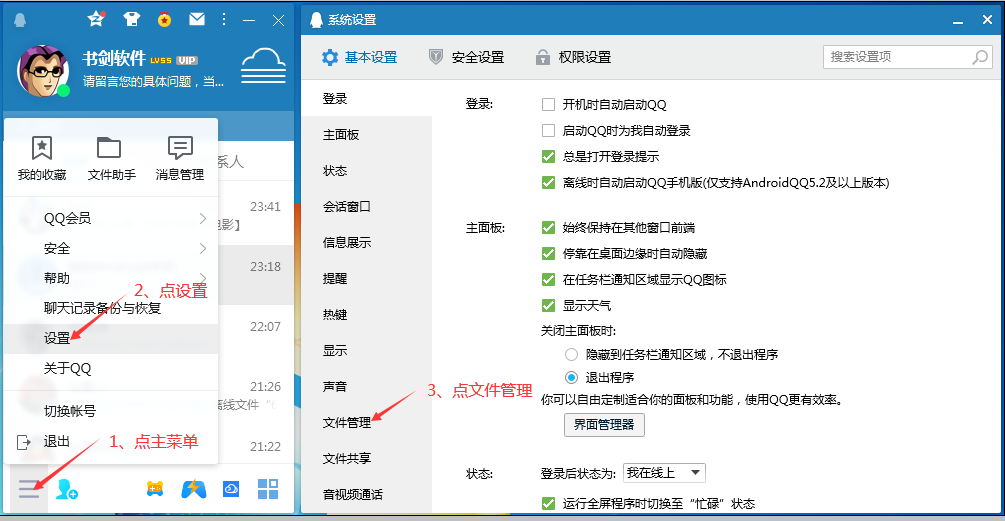
Task: Enable 启动QQ时为我自动登录 checkbox
Action: tap(548, 131)
